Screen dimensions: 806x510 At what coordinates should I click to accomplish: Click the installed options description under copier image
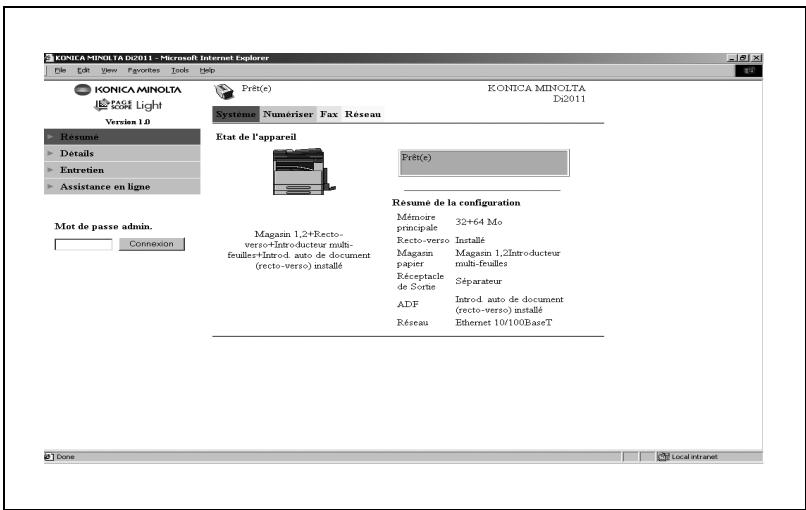pos(299,250)
